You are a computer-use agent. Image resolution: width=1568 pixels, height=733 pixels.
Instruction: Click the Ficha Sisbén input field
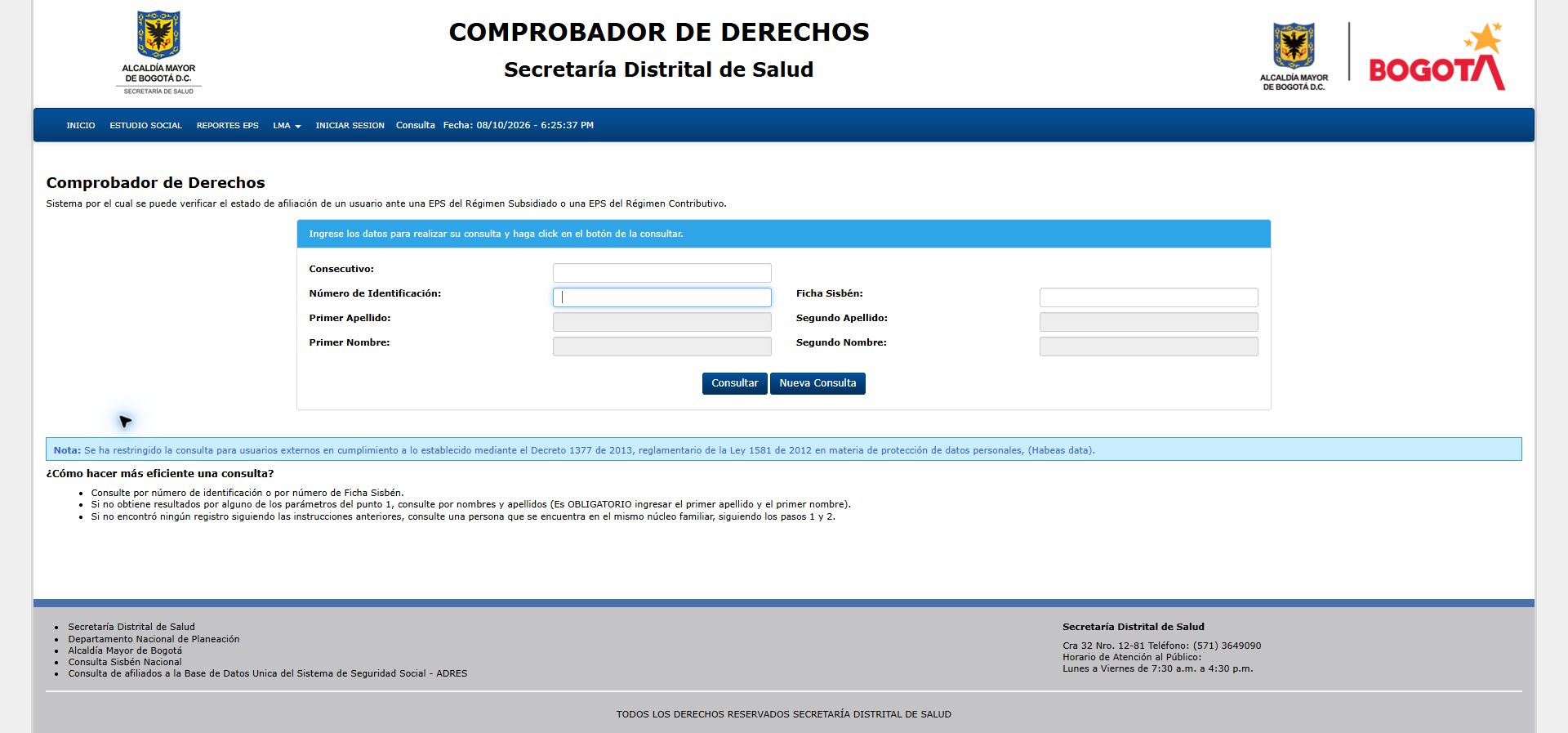(1149, 297)
